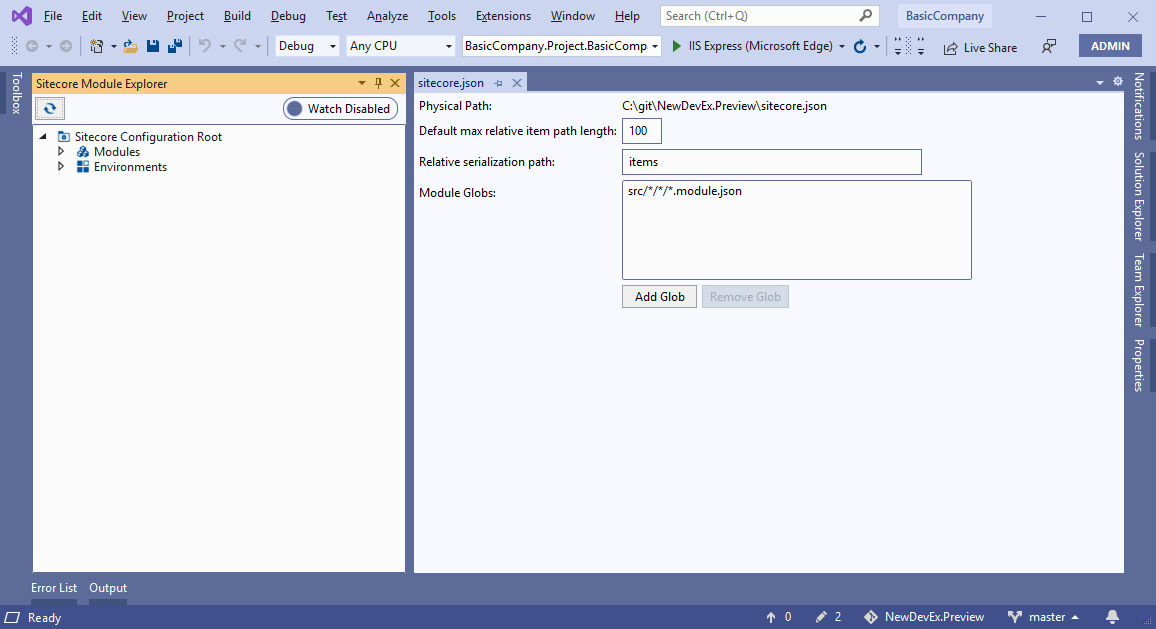Open the Debug configuration dropdown
Image resolution: width=1156 pixels, height=629 pixels.
[x=307, y=46]
